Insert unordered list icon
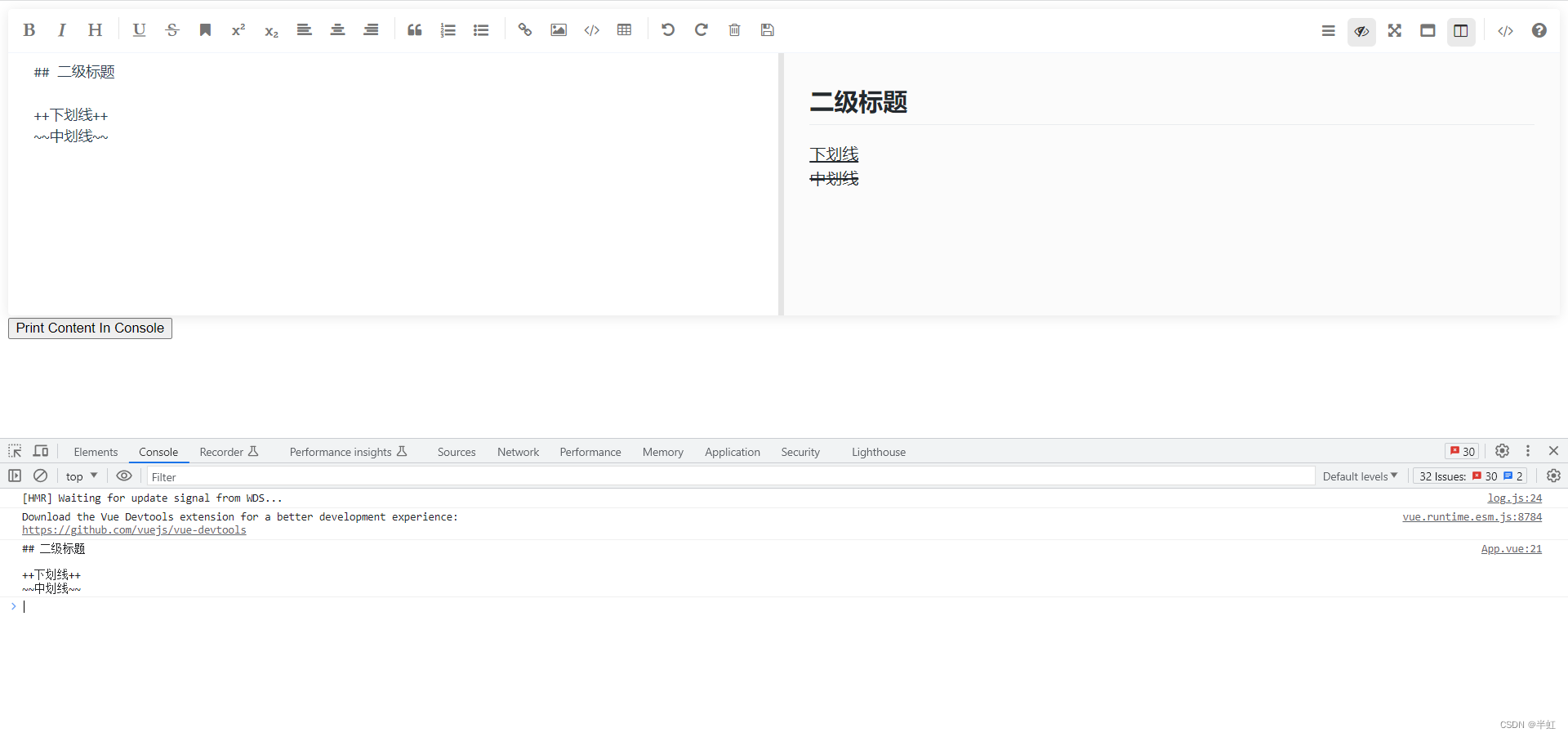The height and width of the screenshot is (737, 1568). click(481, 30)
